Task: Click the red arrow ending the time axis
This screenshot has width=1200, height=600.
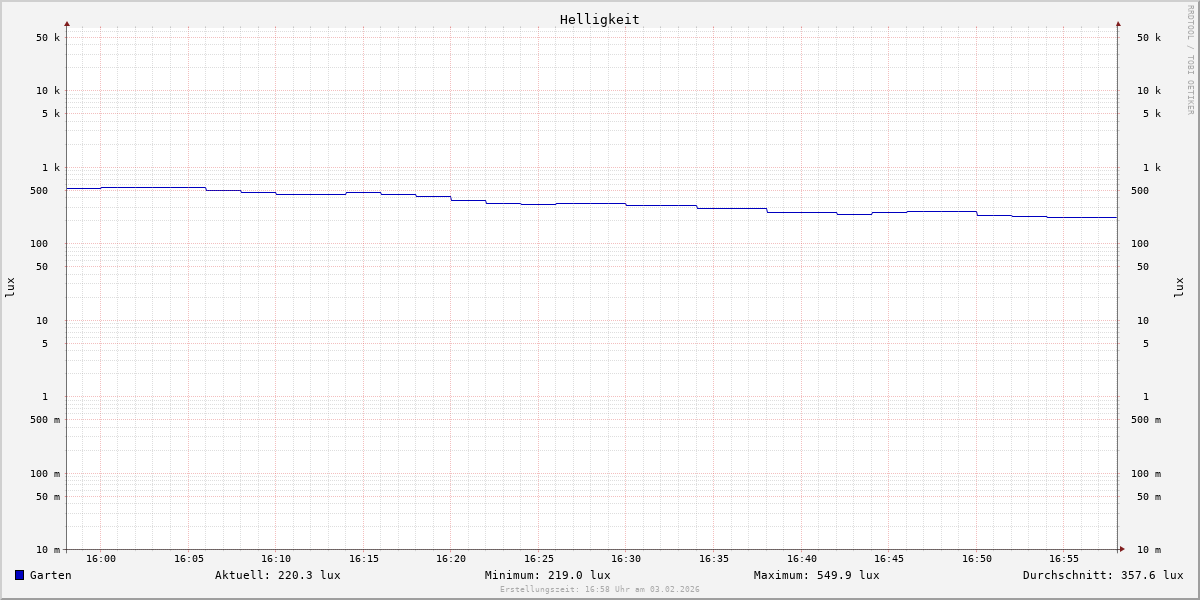Action: [x=1122, y=549]
